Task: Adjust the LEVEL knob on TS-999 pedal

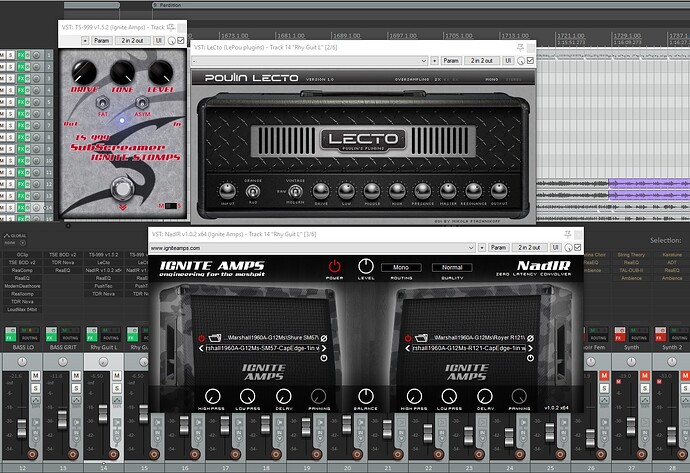Action: pos(160,73)
